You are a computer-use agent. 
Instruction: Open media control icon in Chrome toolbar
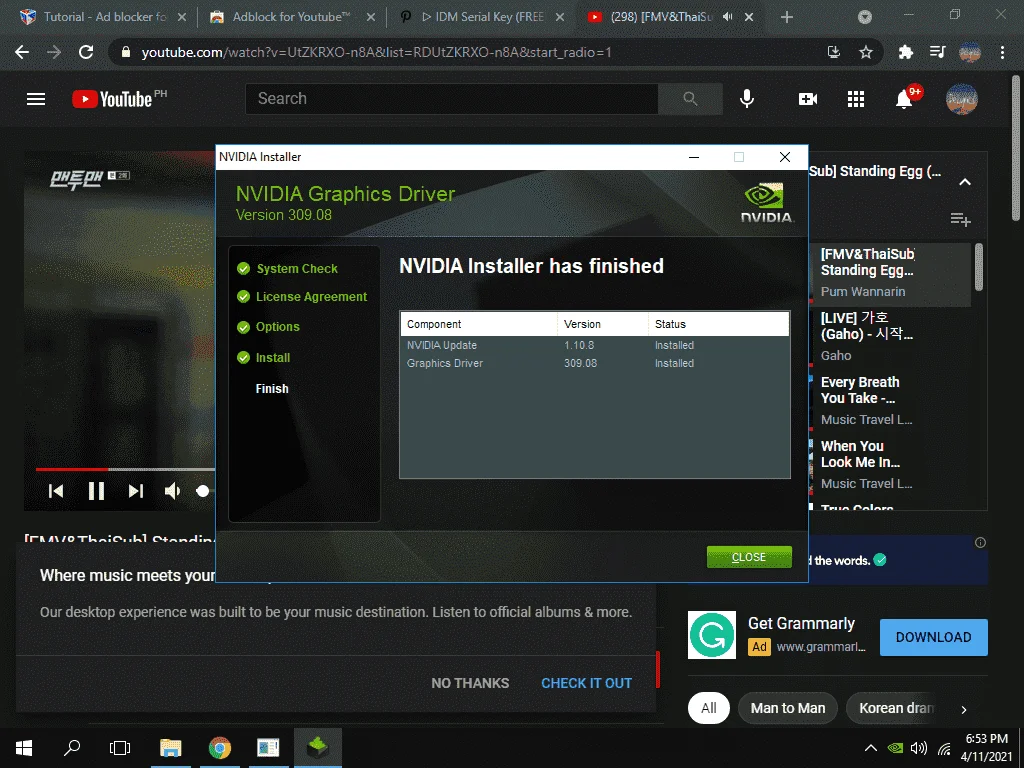(x=937, y=52)
